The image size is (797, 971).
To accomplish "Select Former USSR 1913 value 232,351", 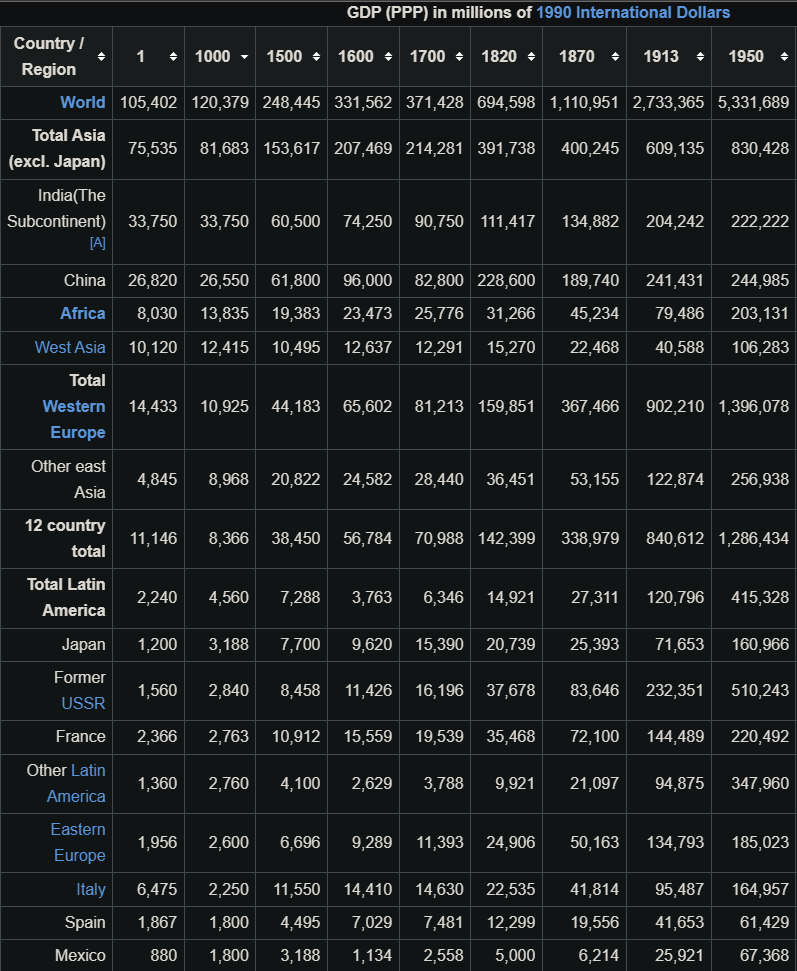I will click(x=675, y=690).
